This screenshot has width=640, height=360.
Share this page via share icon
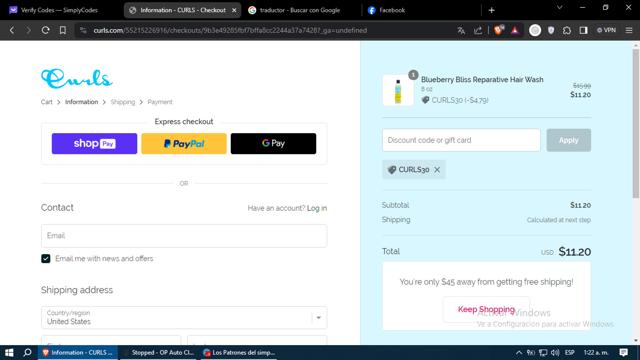click(478, 30)
